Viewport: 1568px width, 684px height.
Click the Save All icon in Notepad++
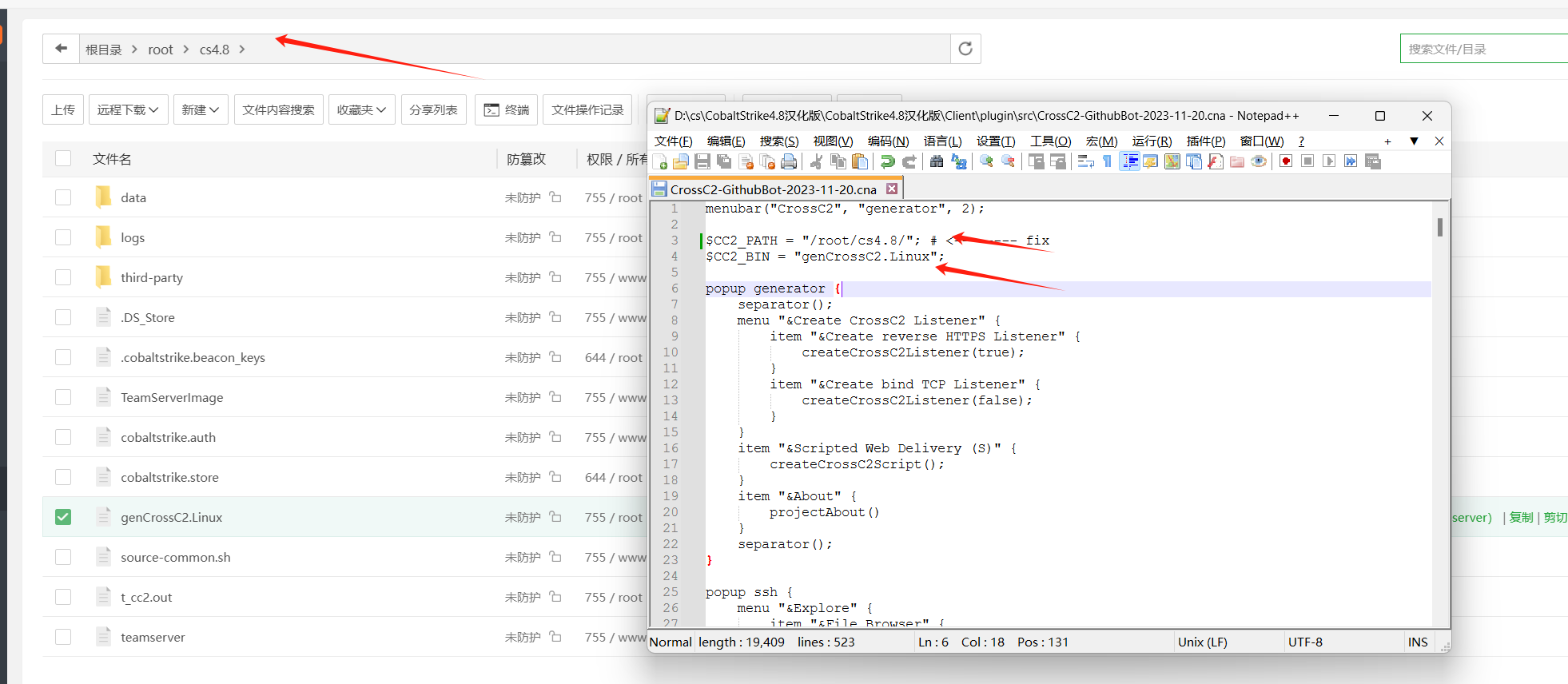724,161
